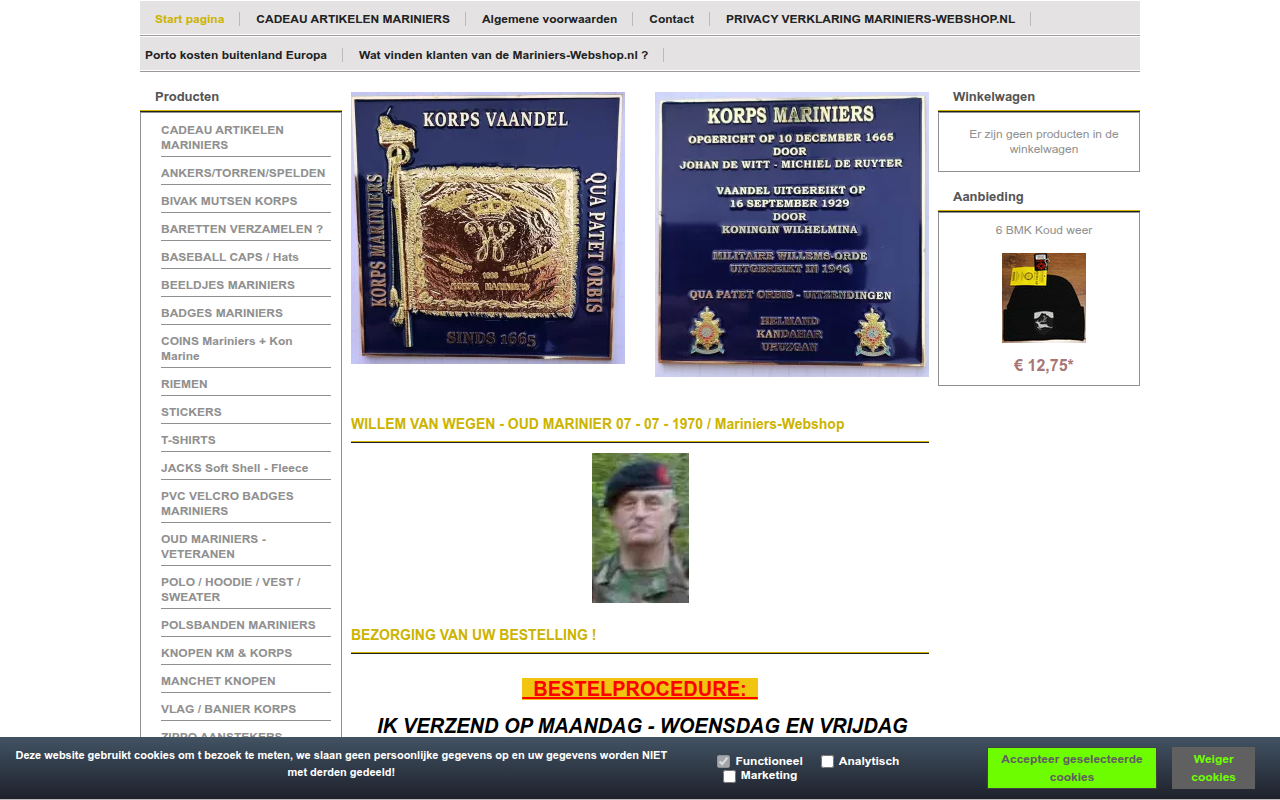The height and width of the screenshot is (800, 1280).
Task: Go to the Contact page
Action: (671, 19)
